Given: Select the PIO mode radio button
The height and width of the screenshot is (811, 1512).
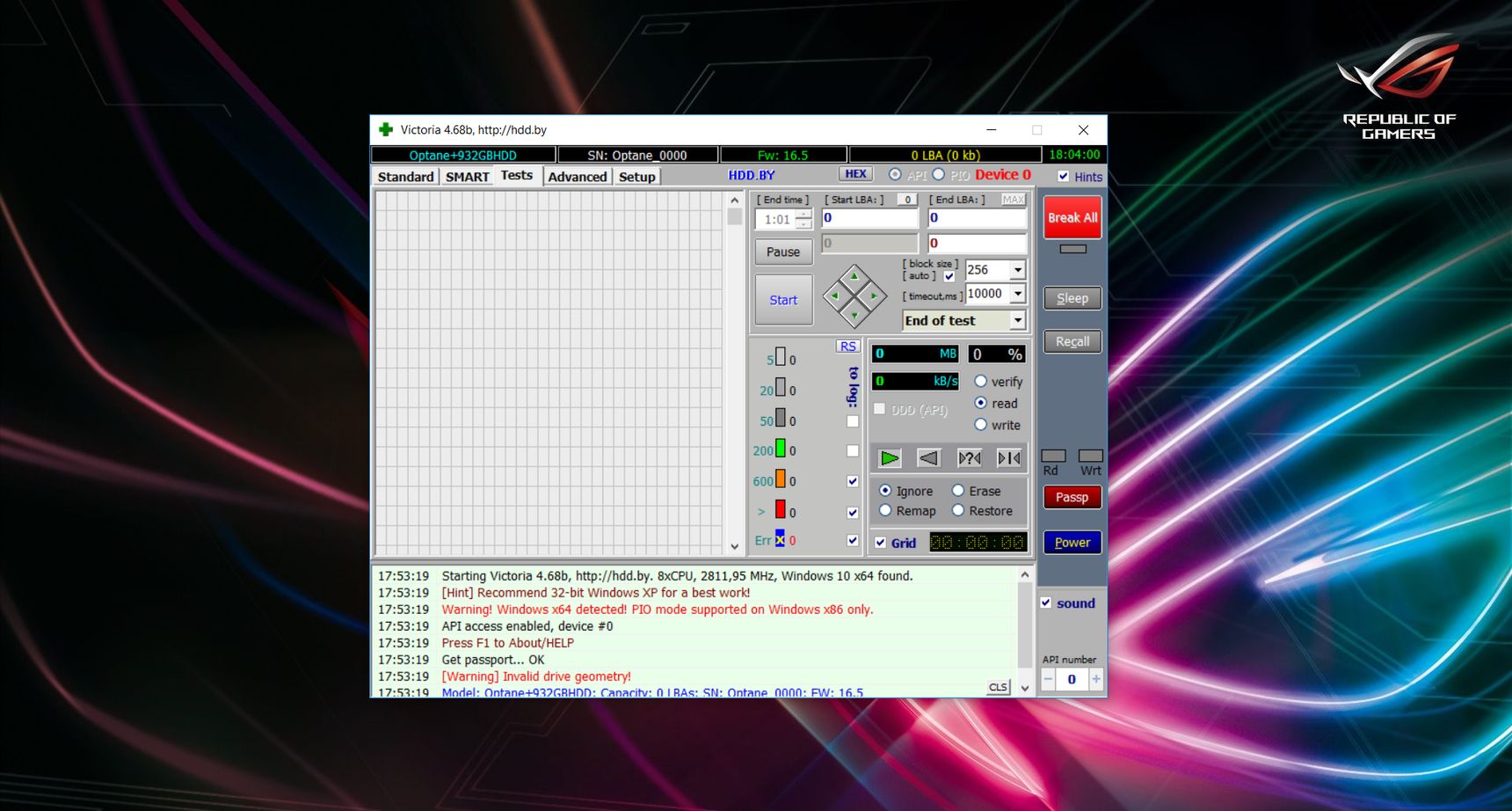Looking at the screenshot, I should click(x=939, y=174).
